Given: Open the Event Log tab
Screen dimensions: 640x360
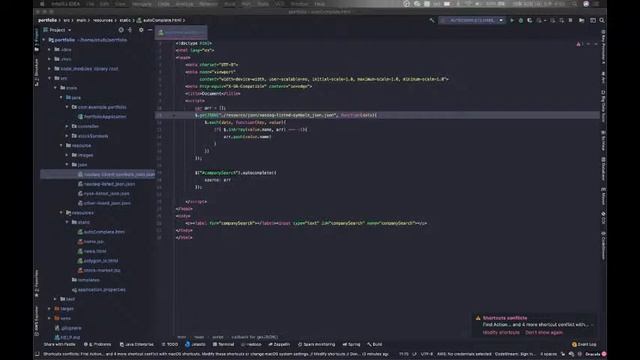Looking at the screenshot, I should pos(584,344).
